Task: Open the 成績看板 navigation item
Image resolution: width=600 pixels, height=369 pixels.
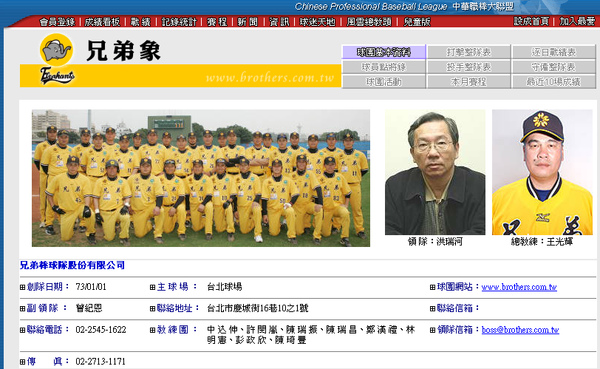Action: click(x=102, y=22)
